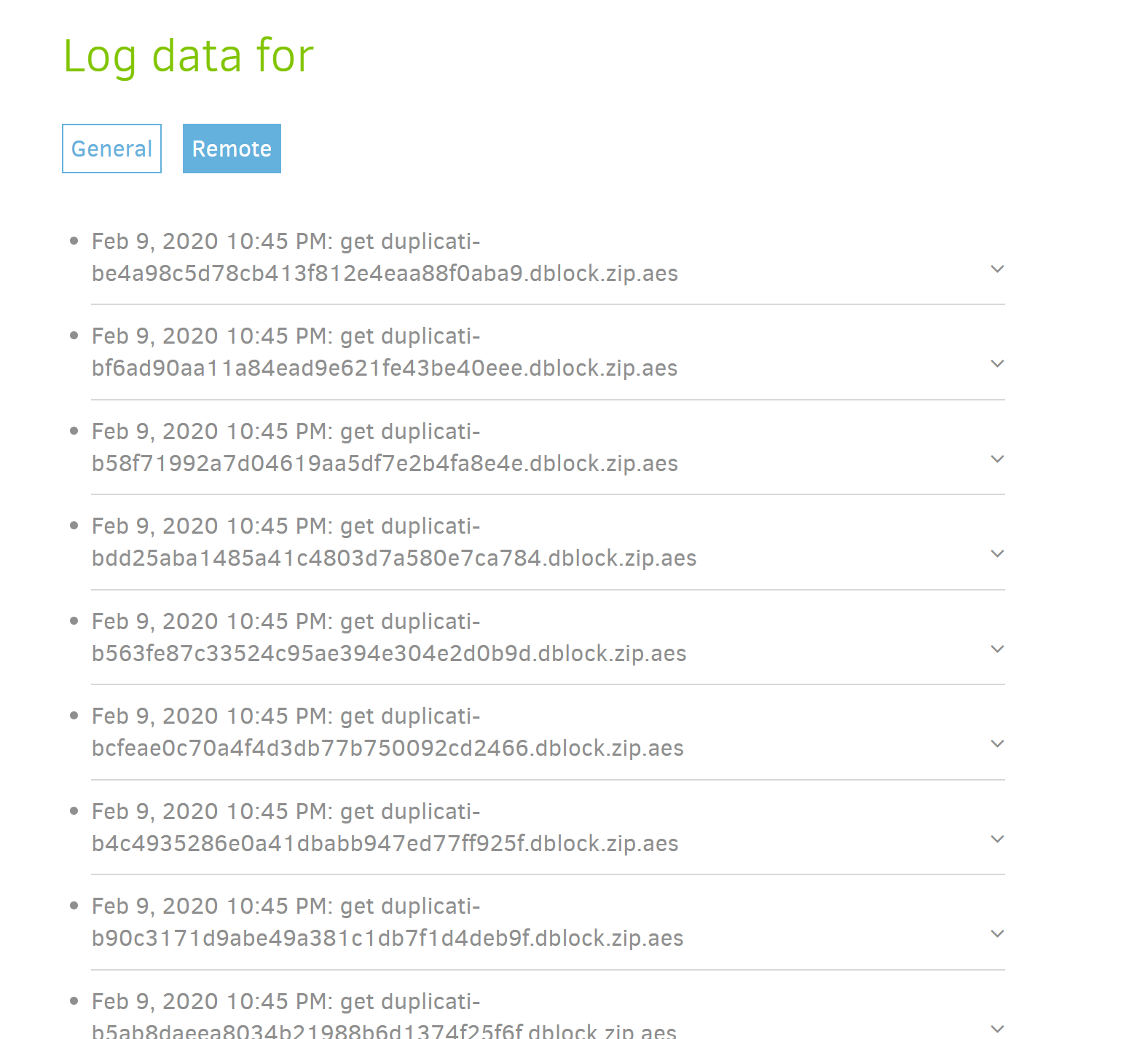Switch to the General log tab

click(111, 148)
